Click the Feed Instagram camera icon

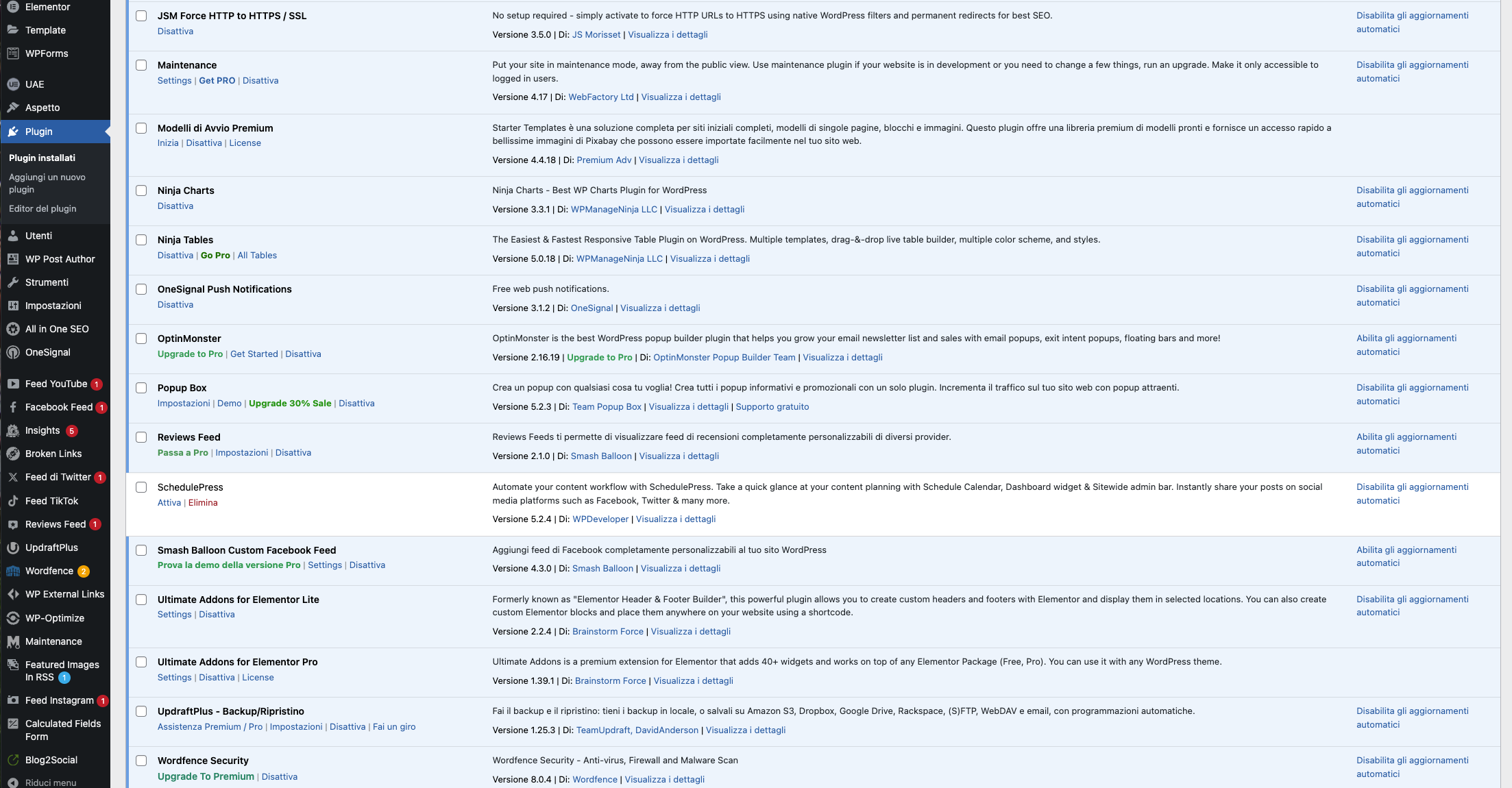pos(13,700)
